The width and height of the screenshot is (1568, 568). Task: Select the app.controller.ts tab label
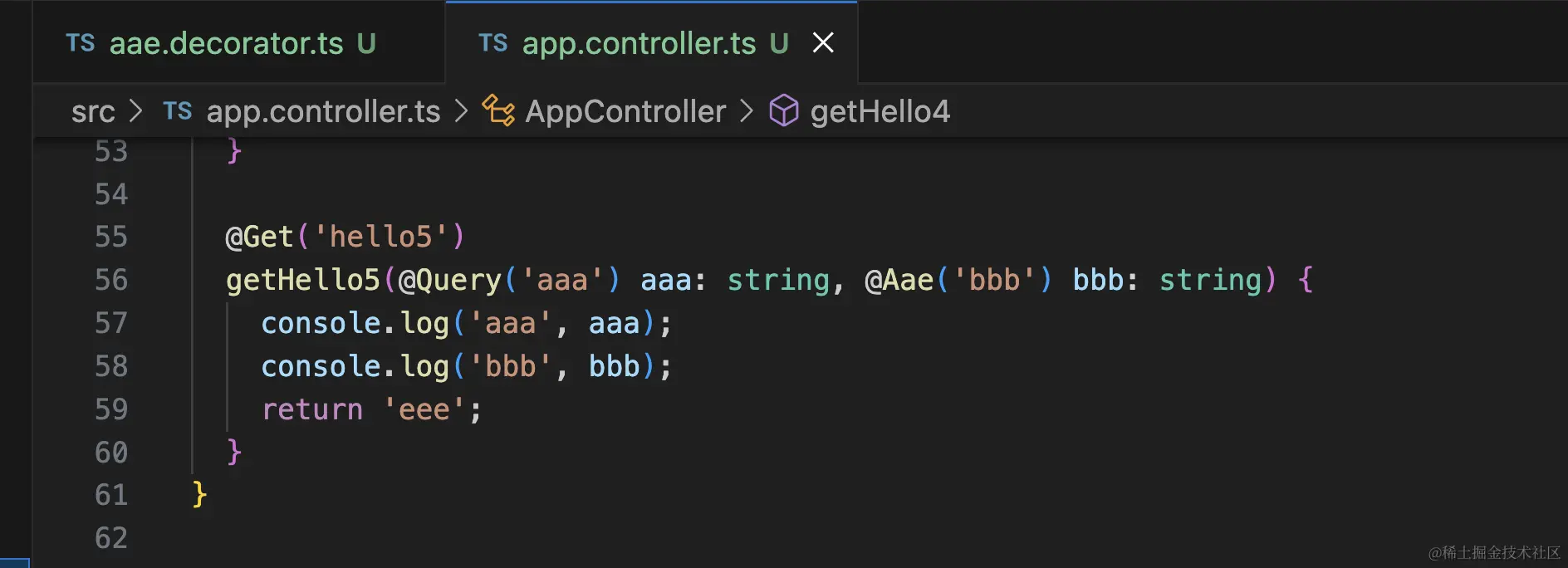coord(639,43)
